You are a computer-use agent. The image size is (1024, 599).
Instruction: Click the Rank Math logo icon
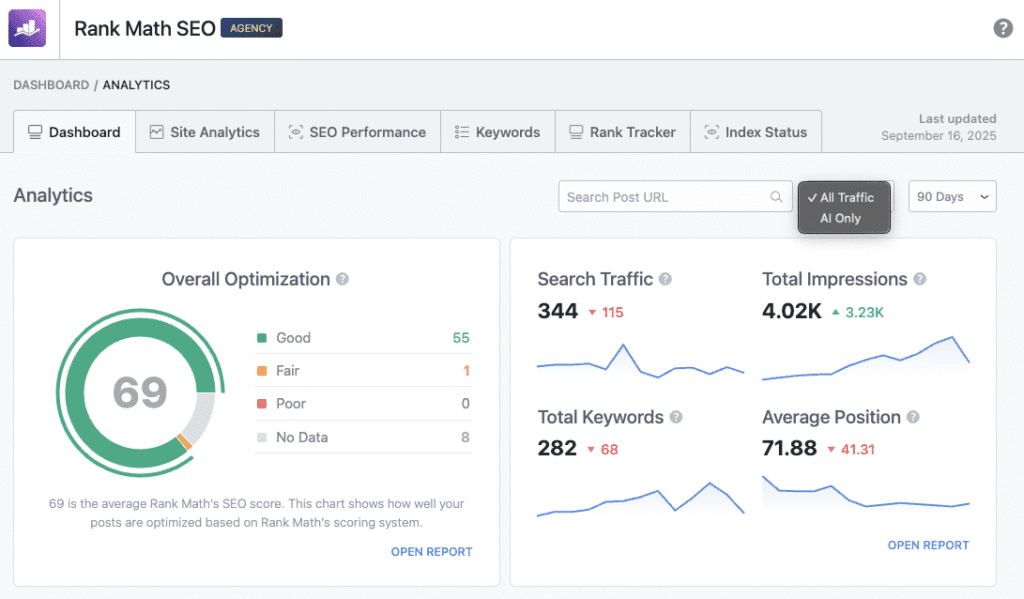click(x=28, y=28)
